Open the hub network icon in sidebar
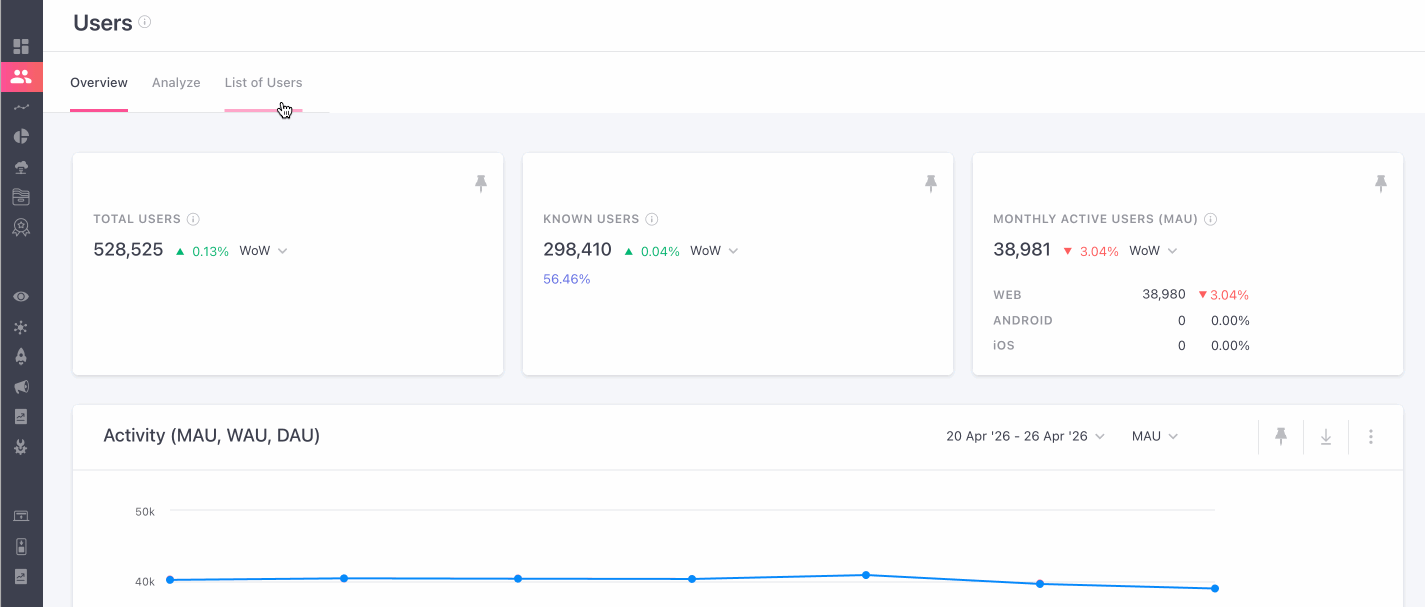This screenshot has height=607, width=1425. pyautogui.click(x=21, y=327)
